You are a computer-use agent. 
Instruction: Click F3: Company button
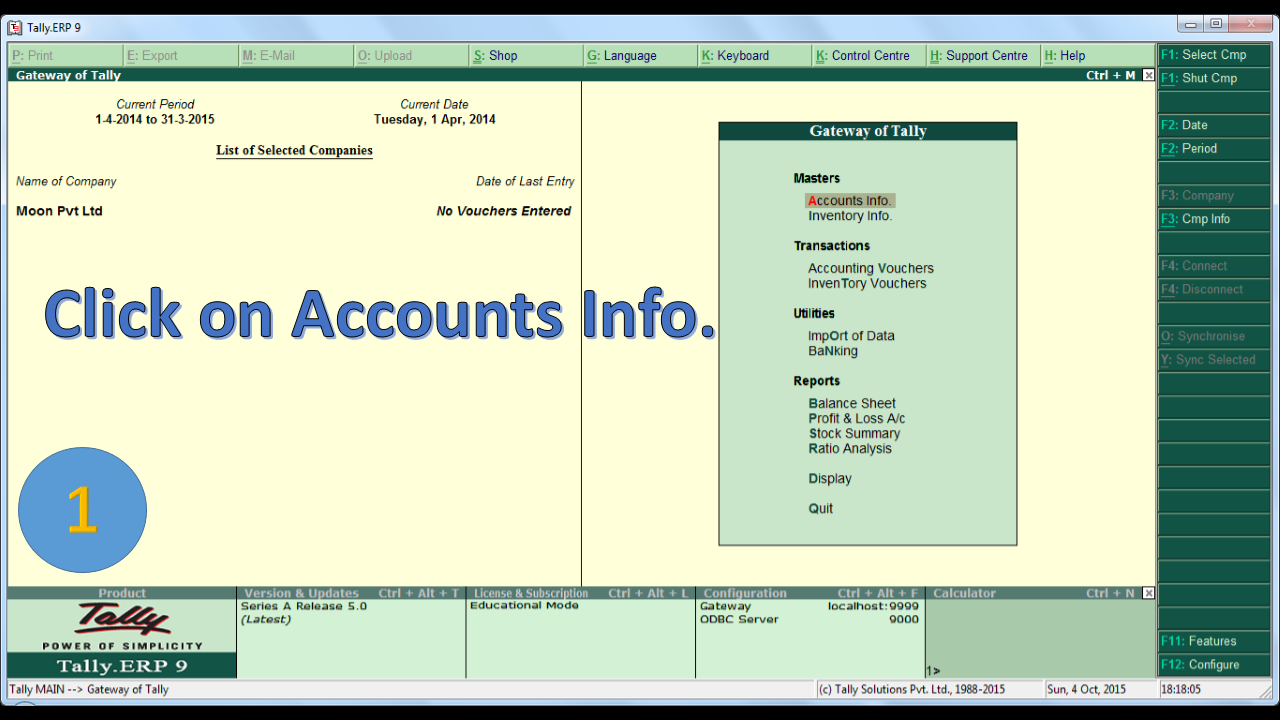[1214, 195]
